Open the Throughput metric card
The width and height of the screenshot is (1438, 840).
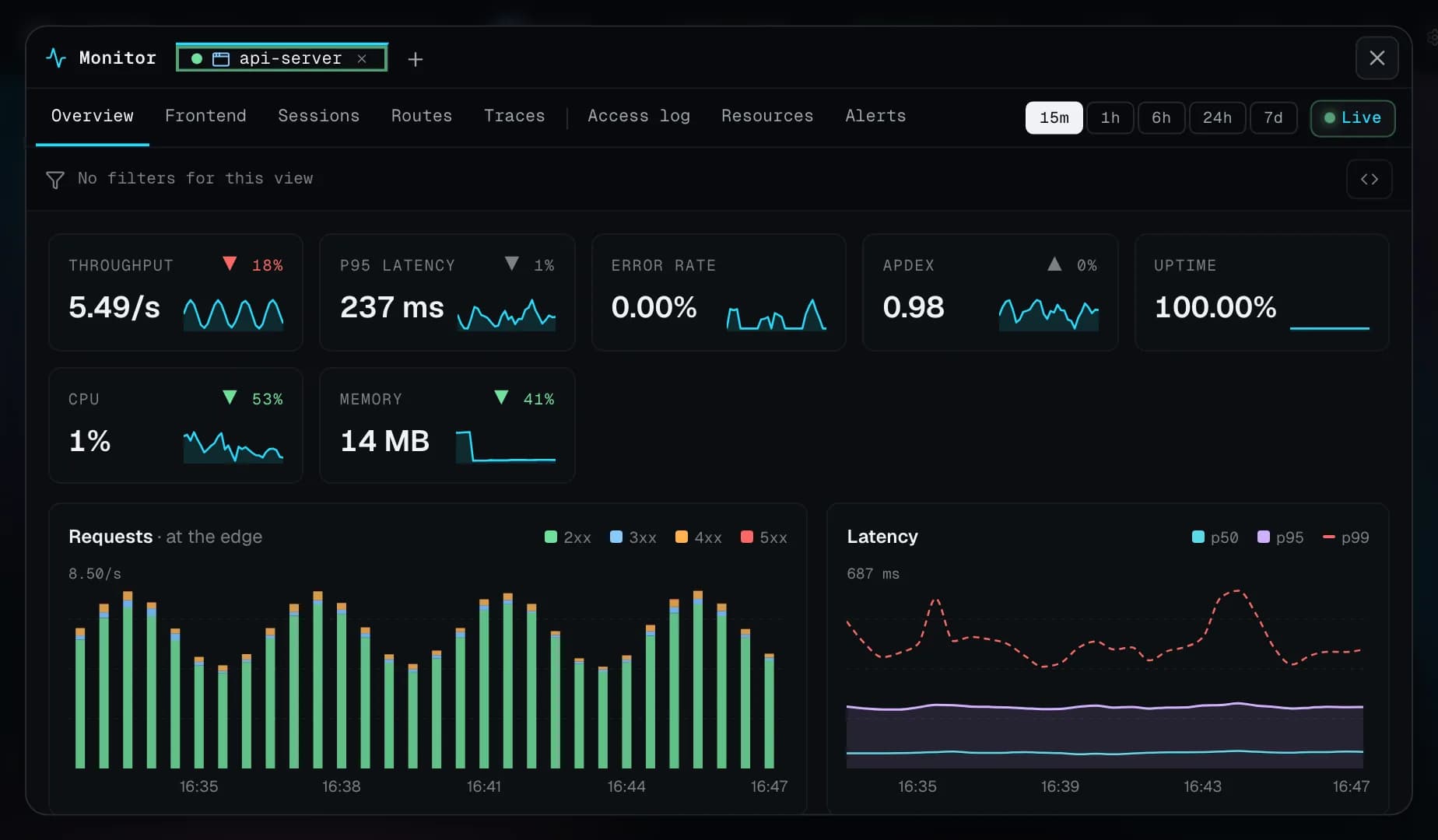tap(176, 292)
